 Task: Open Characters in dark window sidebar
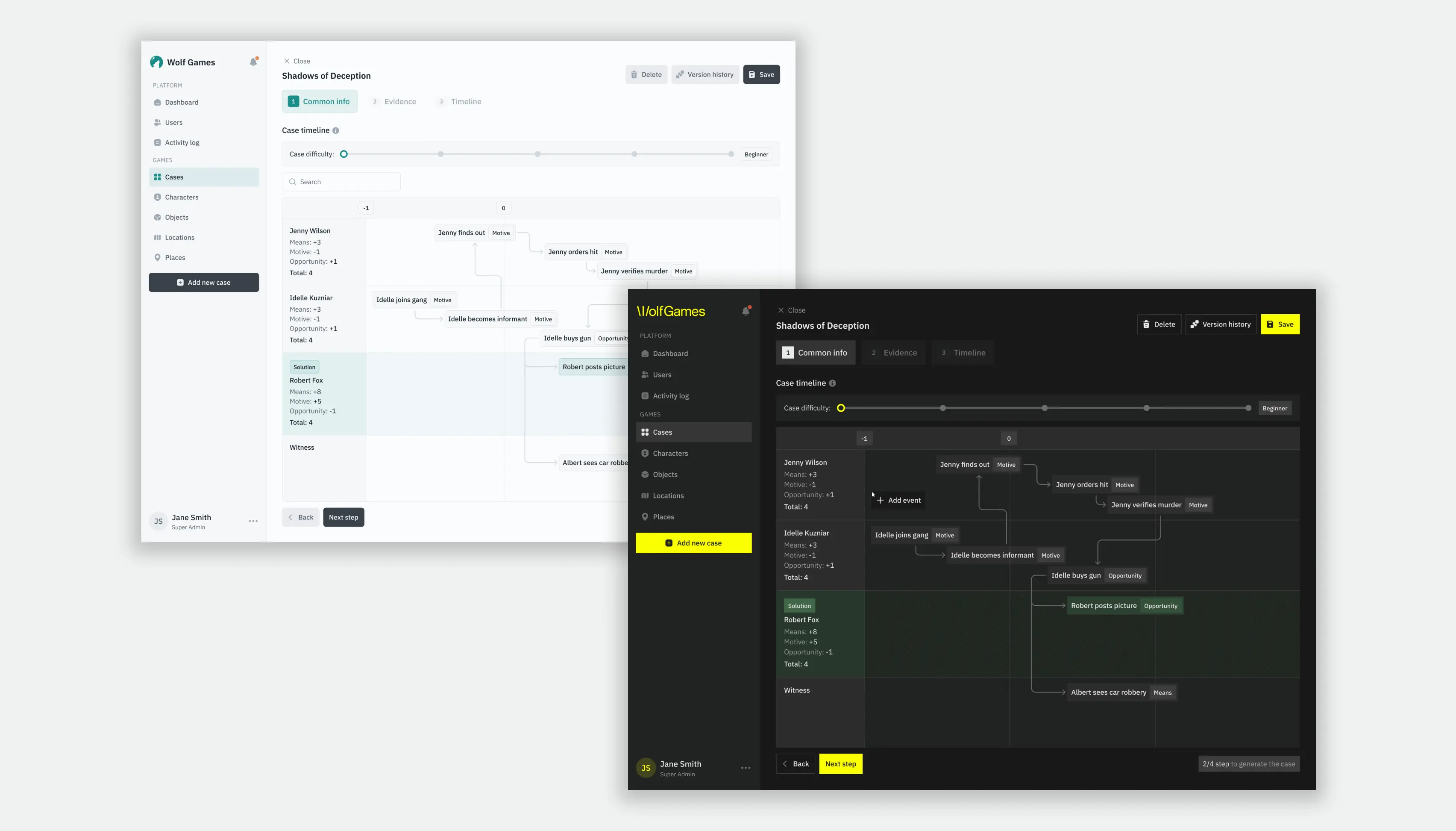point(693,454)
